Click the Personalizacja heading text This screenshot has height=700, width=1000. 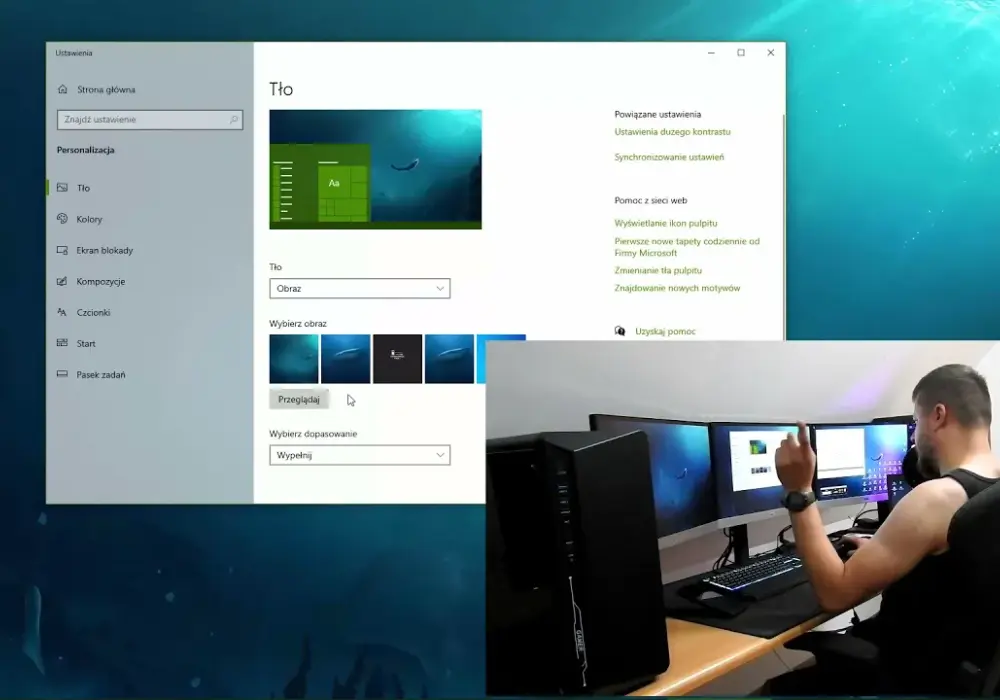pyautogui.click(x=85, y=150)
